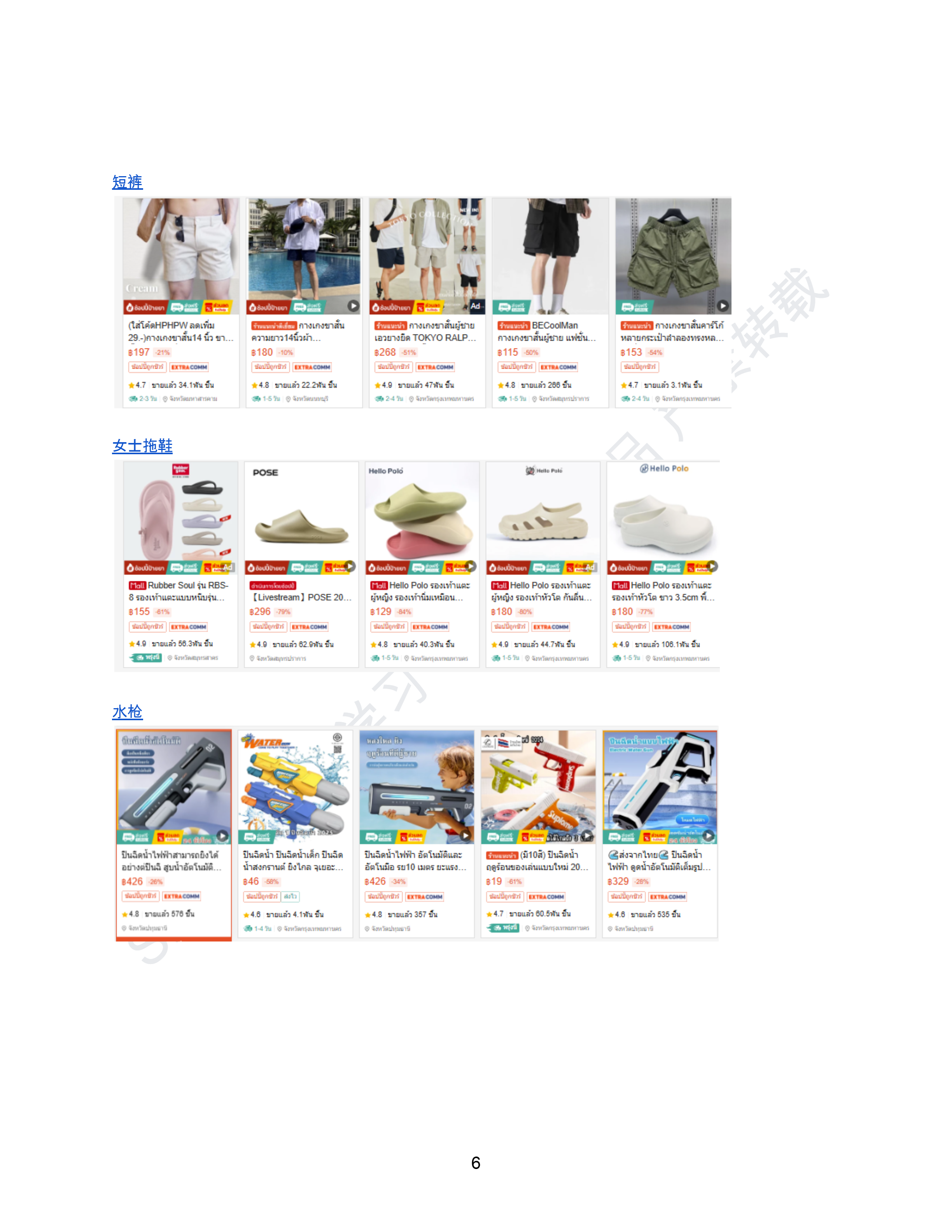Image resolution: width=952 pixels, height=1232 pixels.
Task: Play video on POSE slide sandal product
Action: pyautogui.click(x=350, y=566)
